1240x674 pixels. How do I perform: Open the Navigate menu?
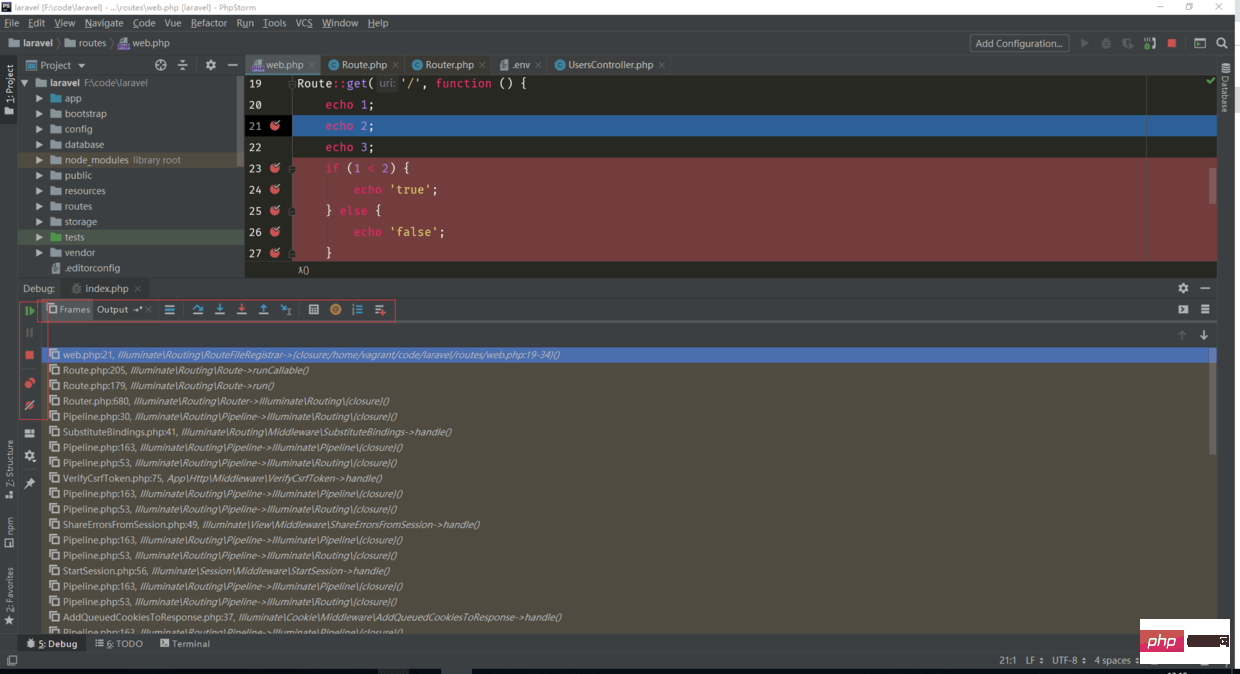click(104, 23)
